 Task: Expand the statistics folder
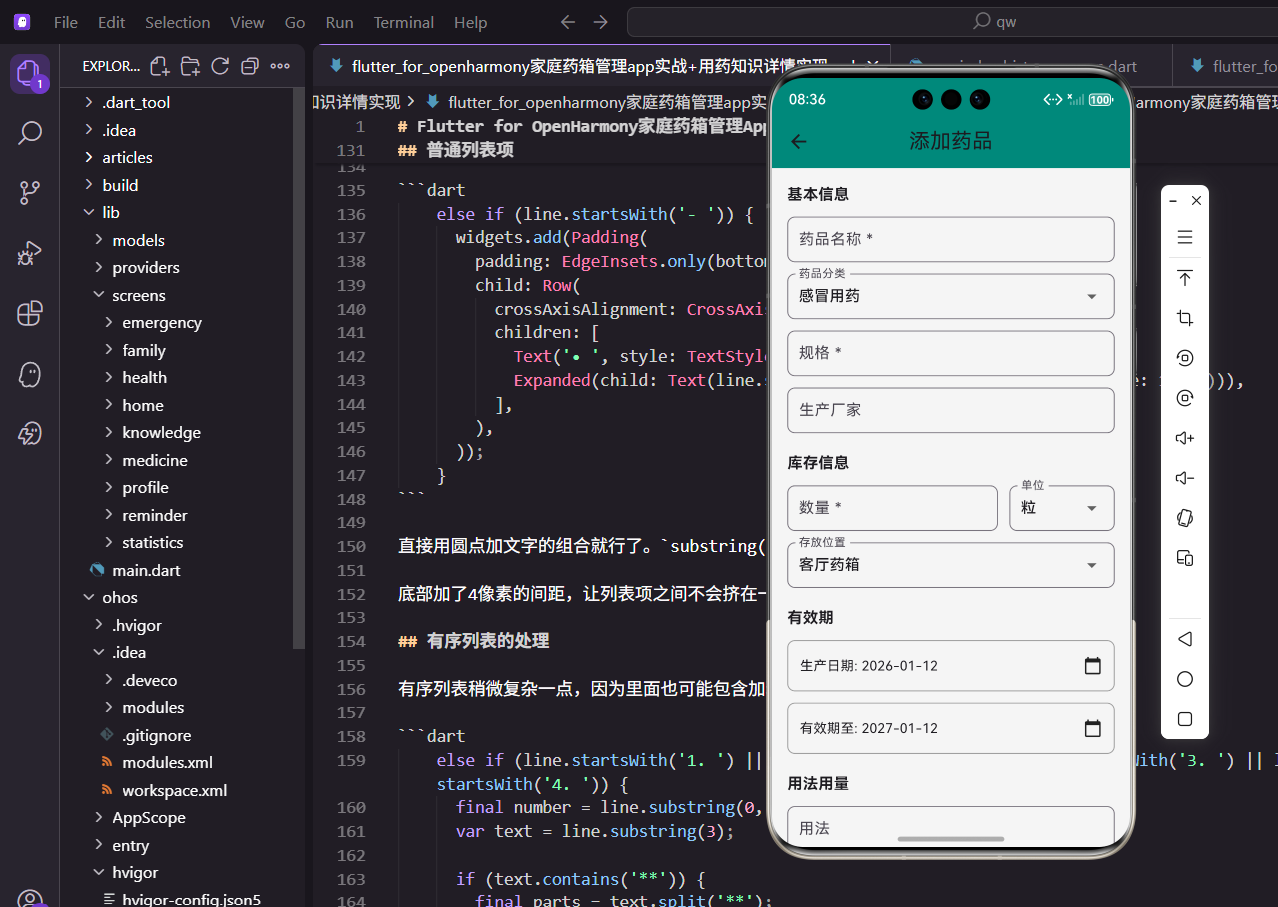click(x=152, y=542)
